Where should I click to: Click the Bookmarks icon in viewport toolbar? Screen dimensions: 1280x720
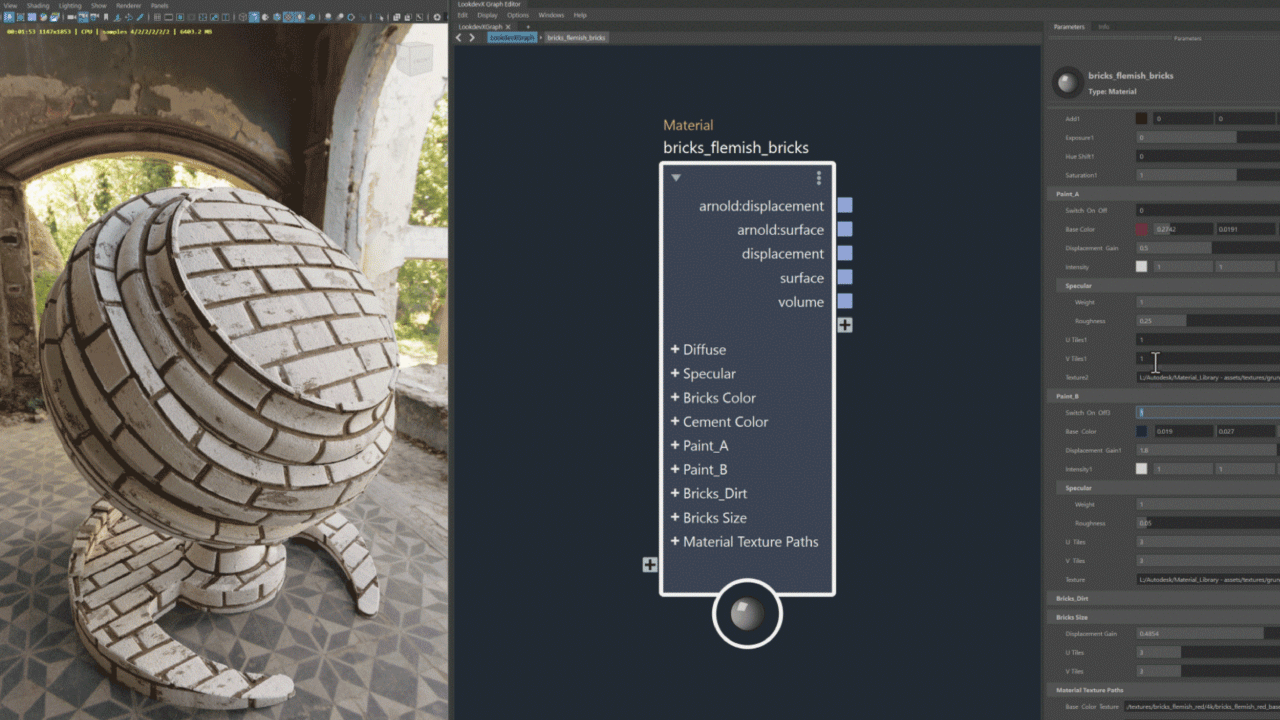tap(106, 17)
